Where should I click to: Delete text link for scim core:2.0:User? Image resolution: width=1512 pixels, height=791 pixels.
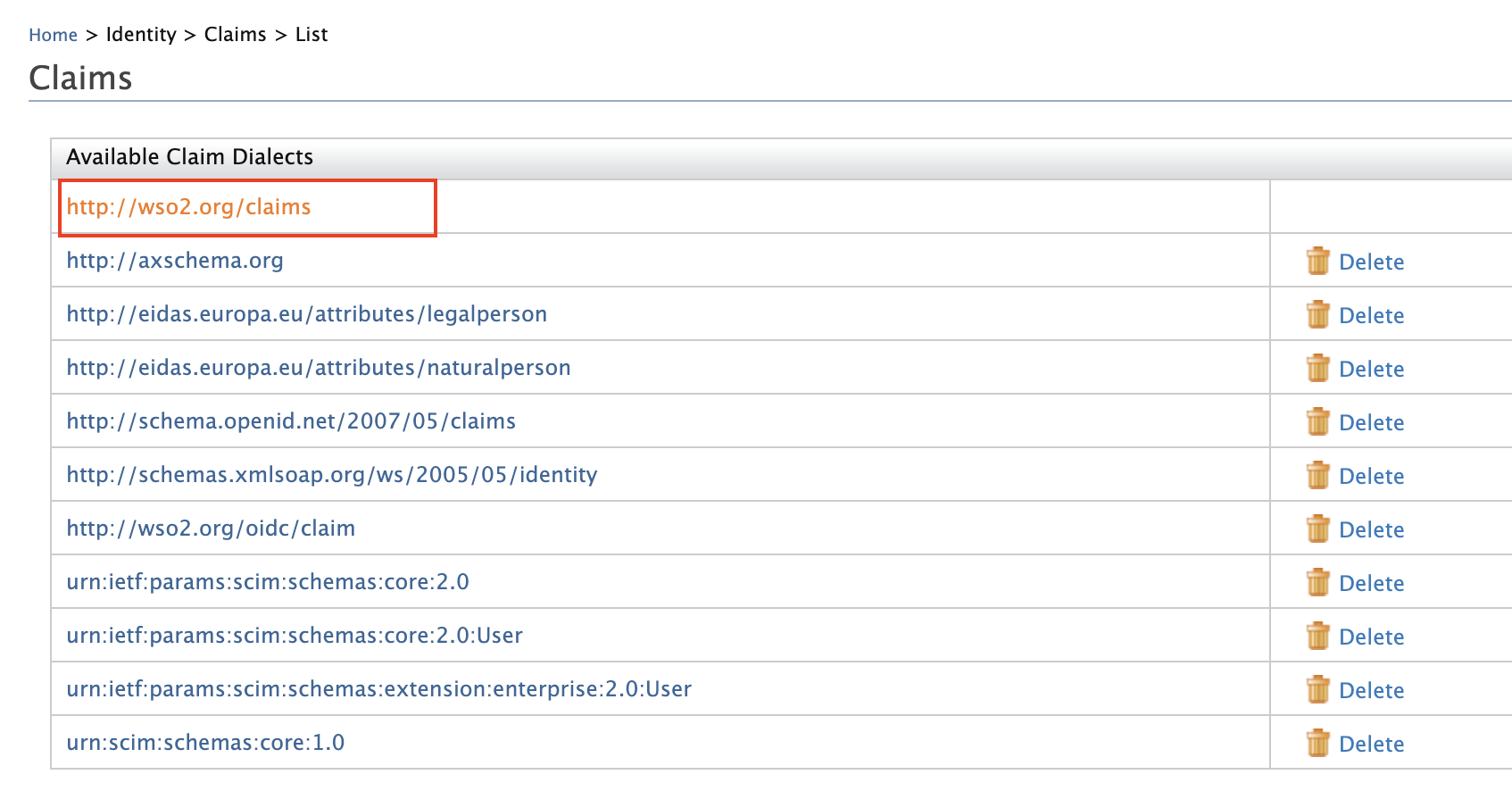tap(1372, 637)
